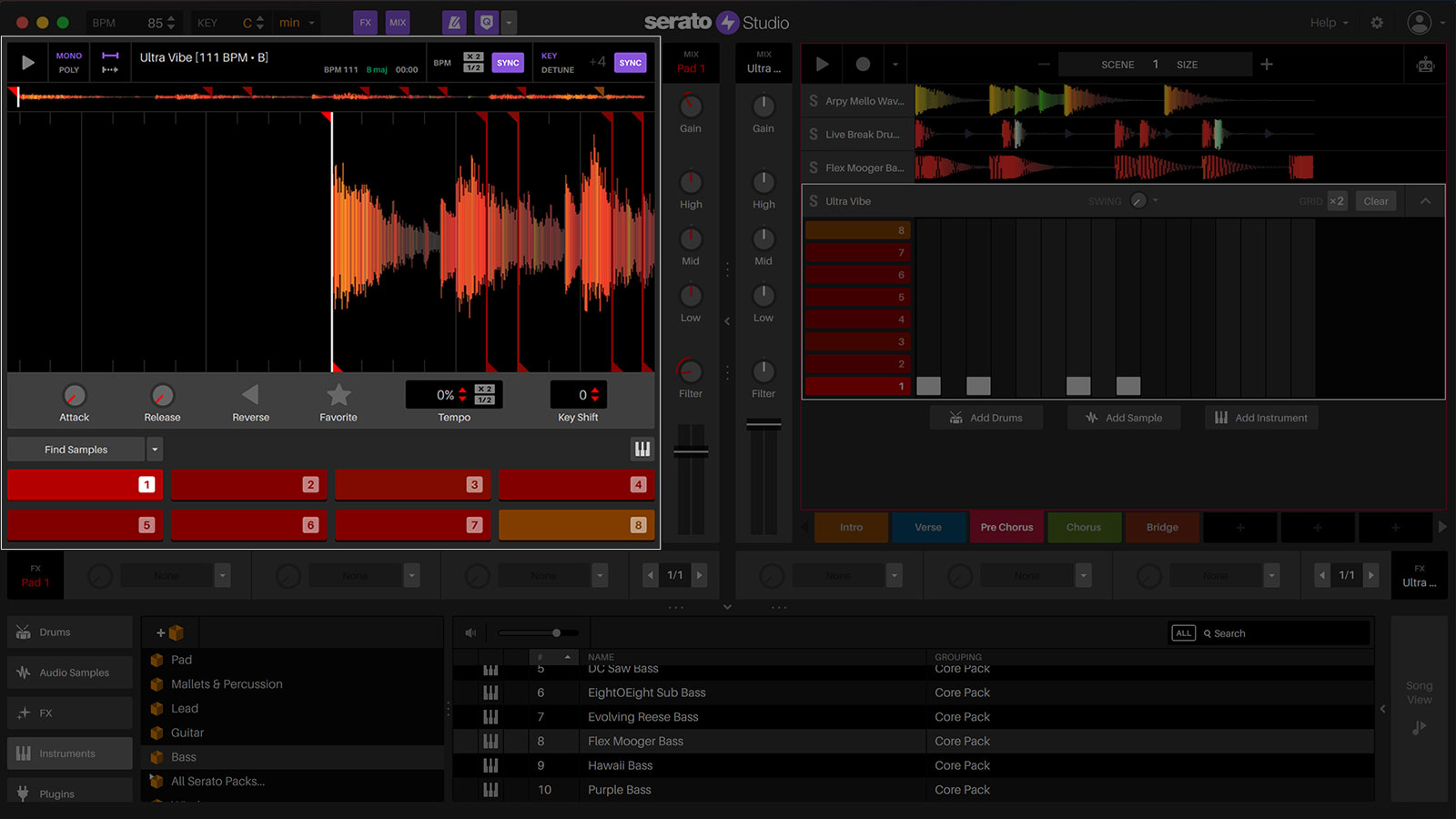Click the metronome icon in top bar
The image size is (1456, 819).
pyautogui.click(x=454, y=23)
